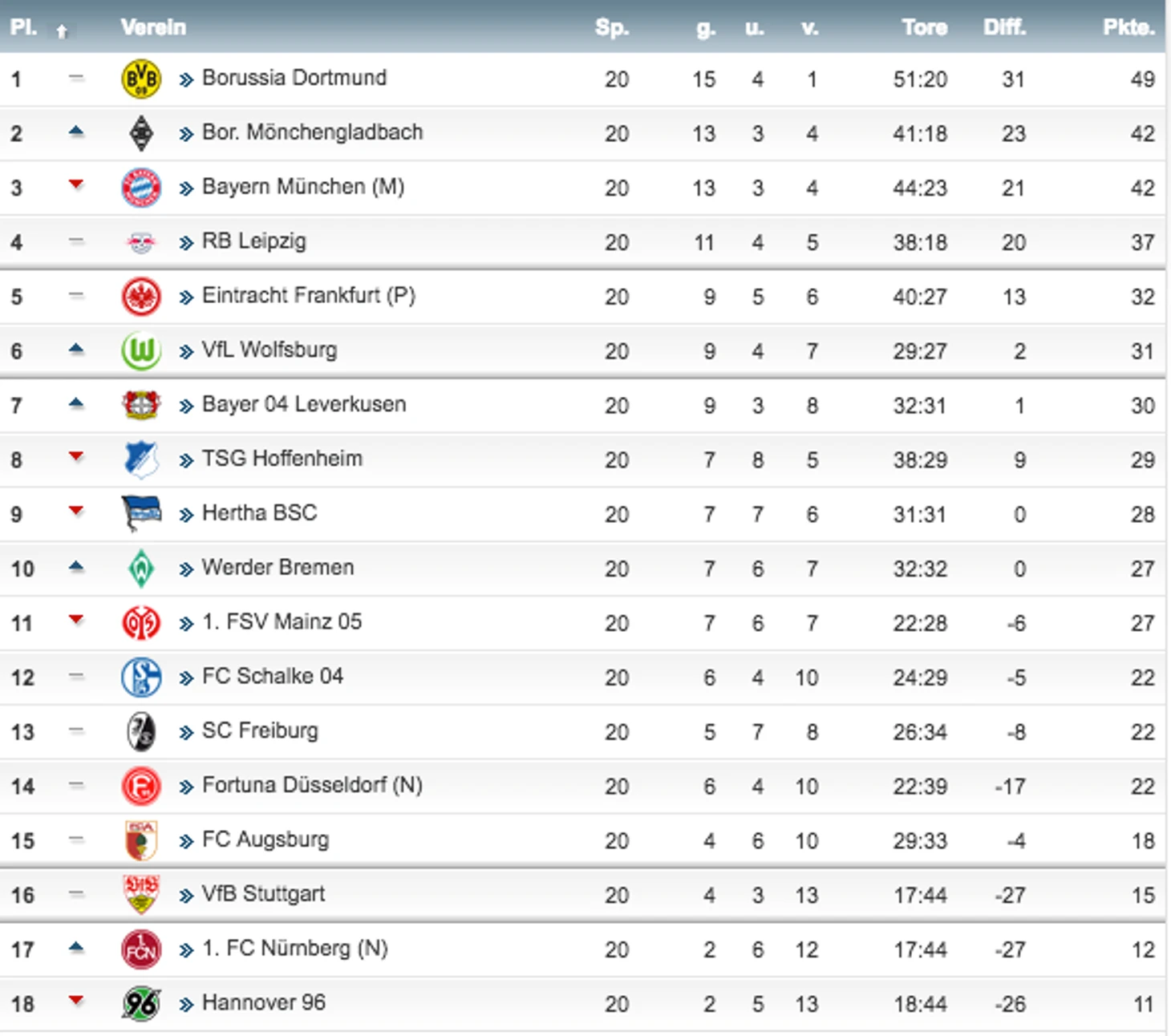Image resolution: width=1171 pixels, height=1036 pixels.
Task: Click the Tore column header
Action: (x=924, y=27)
